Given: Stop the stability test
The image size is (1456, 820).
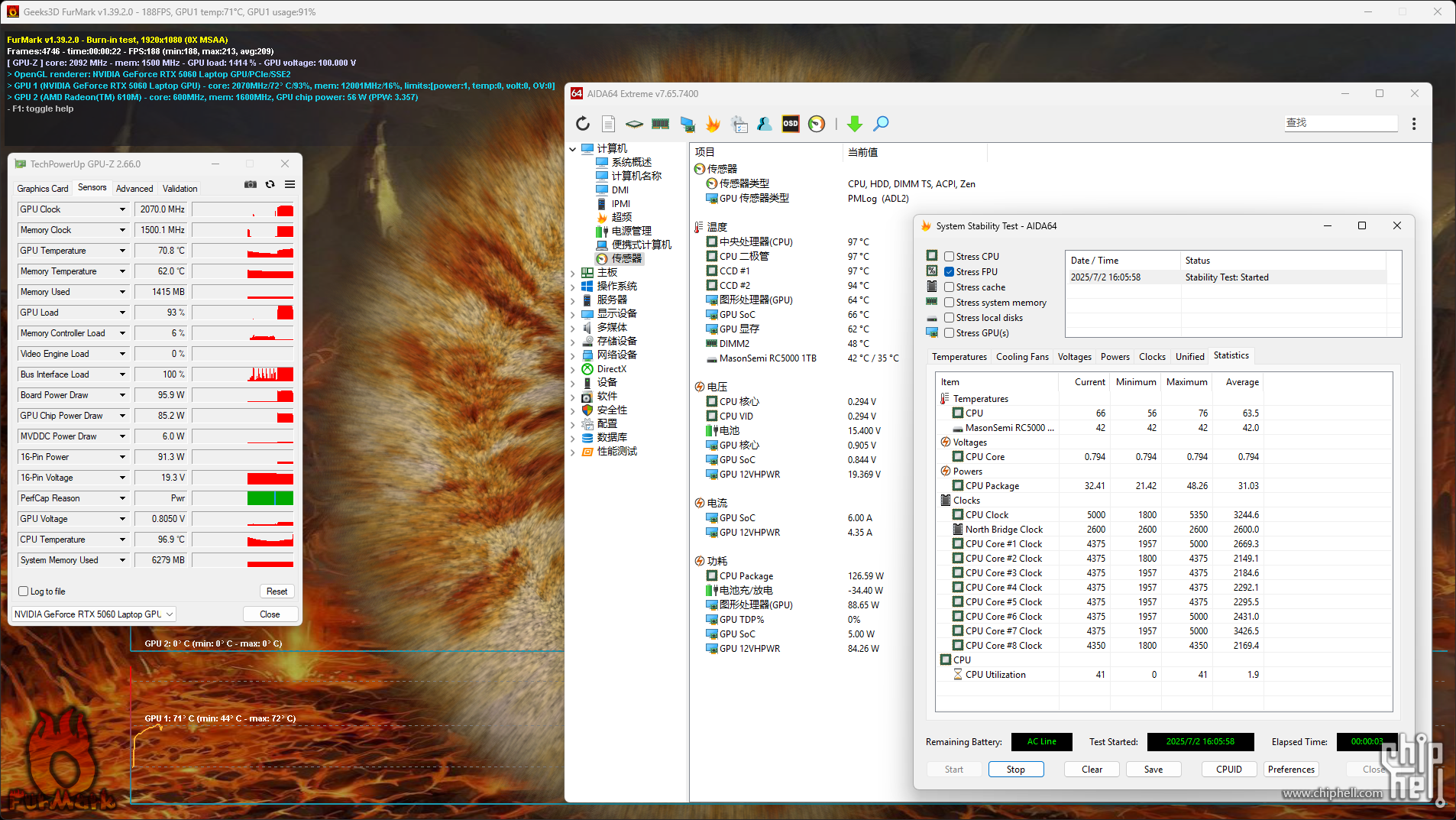Looking at the screenshot, I should [x=1016, y=770].
